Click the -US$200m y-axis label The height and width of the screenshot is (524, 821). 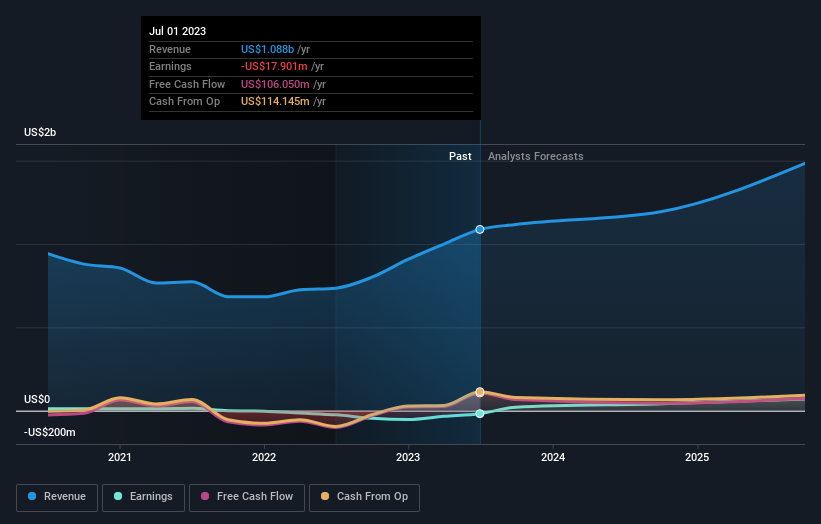pos(50,432)
